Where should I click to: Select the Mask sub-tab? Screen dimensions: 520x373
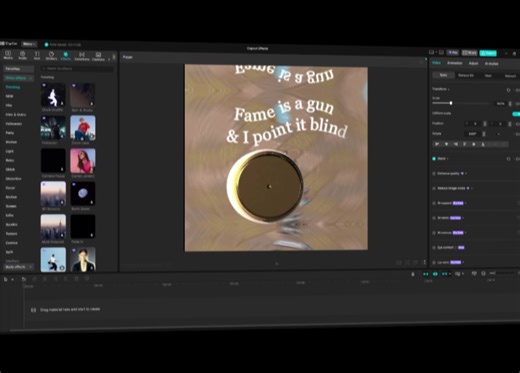pos(488,76)
